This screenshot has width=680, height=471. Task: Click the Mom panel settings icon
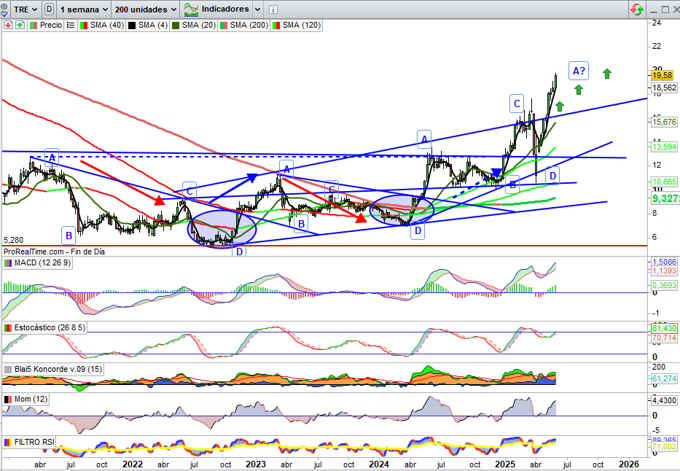8,399
